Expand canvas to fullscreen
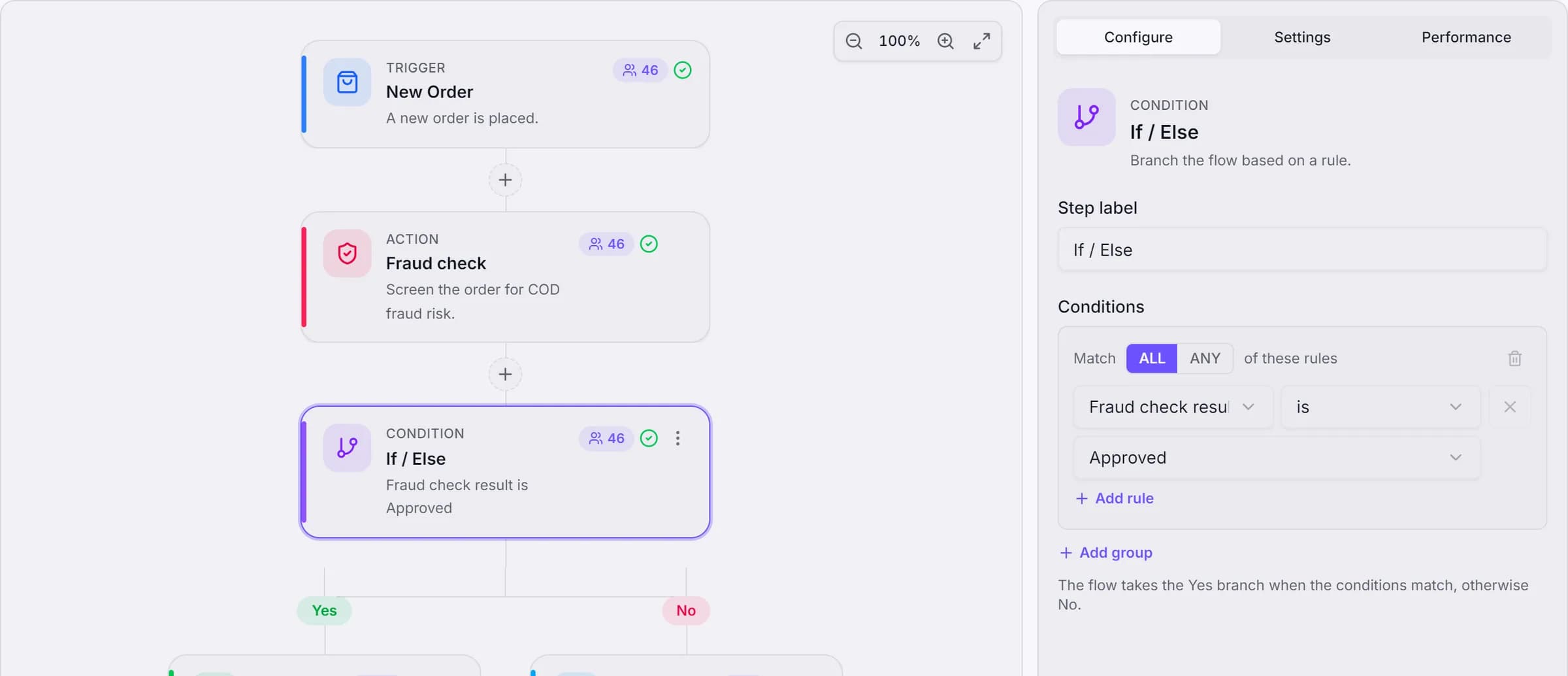Viewport: 1568px width, 676px height. coord(981,41)
